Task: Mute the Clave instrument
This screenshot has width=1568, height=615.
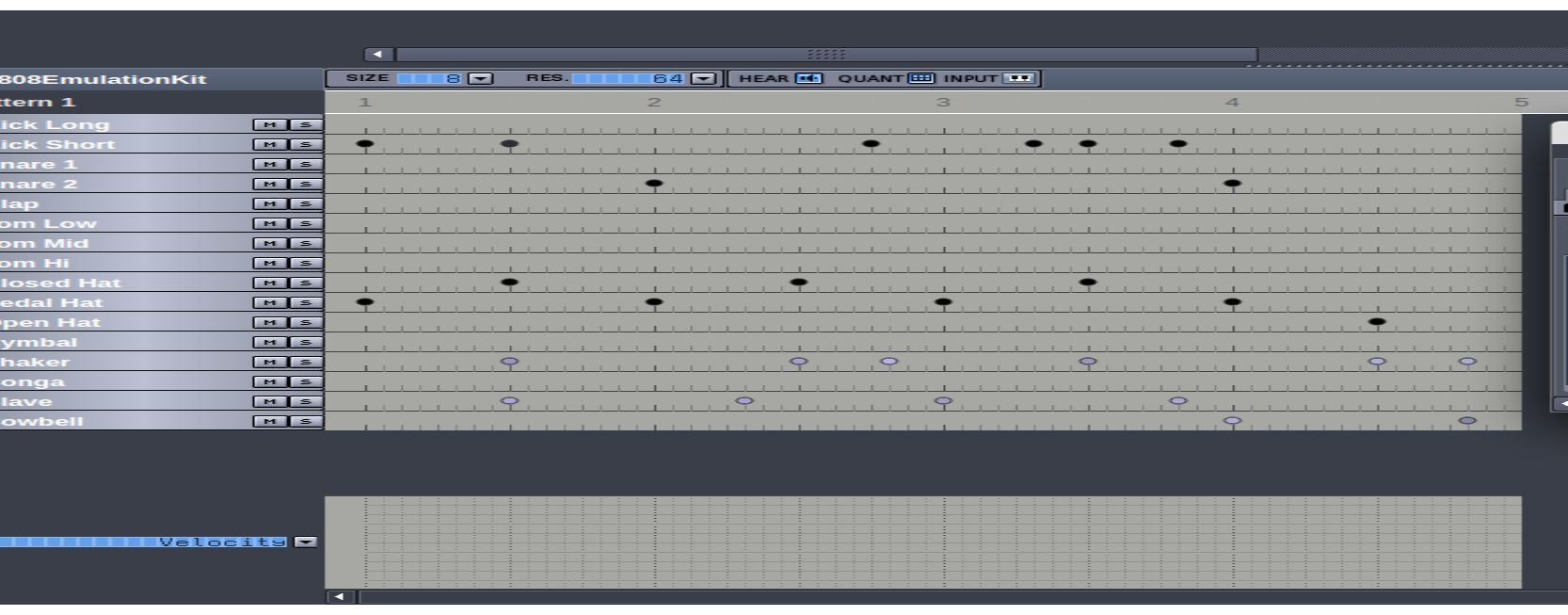Action: [270, 401]
